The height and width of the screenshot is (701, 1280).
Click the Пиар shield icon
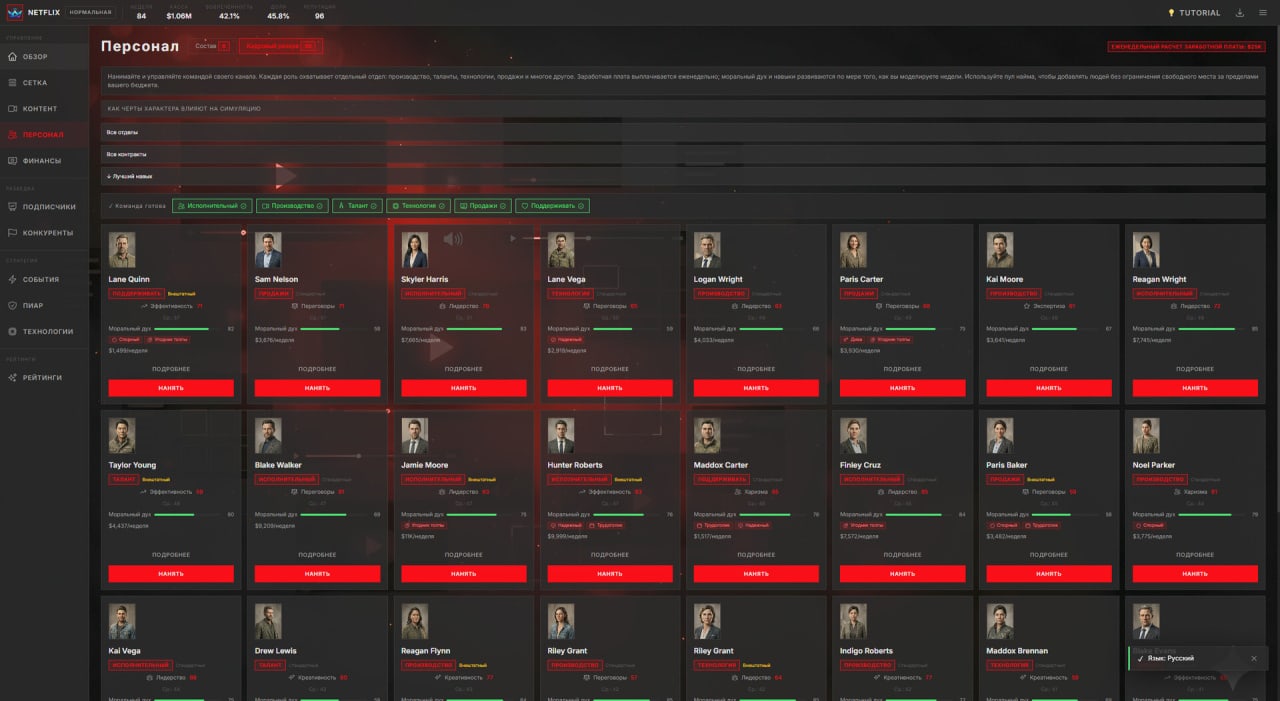click(12, 305)
